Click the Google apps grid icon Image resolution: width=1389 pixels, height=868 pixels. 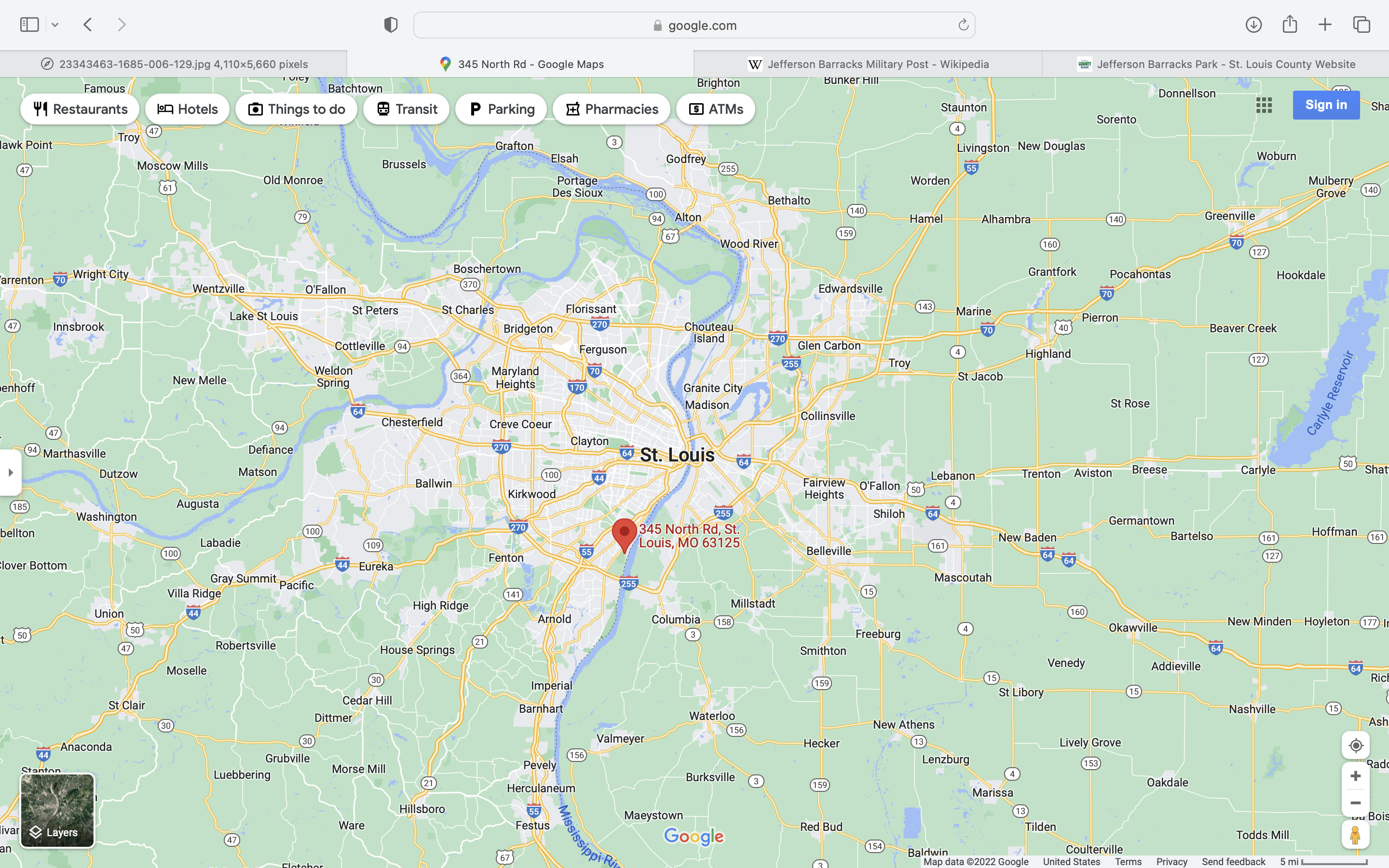coord(1264,105)
